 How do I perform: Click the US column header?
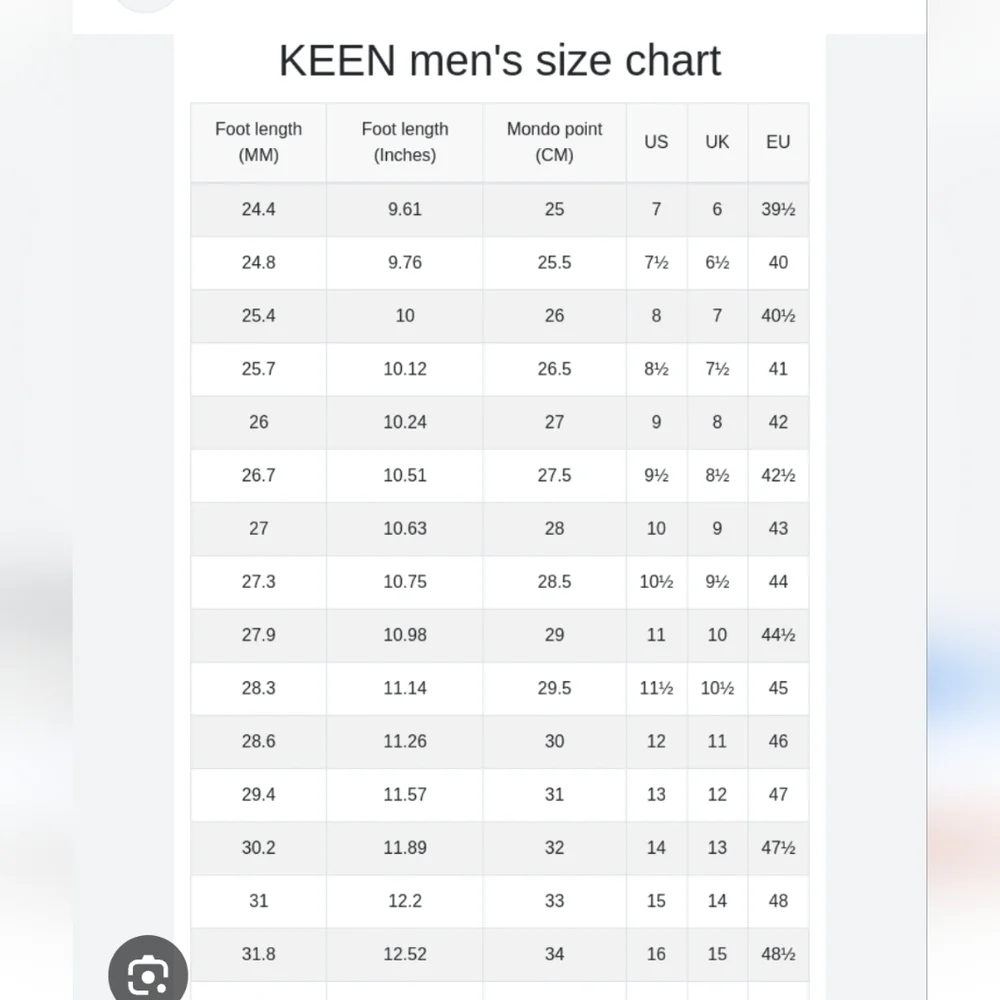pos(656,142)
